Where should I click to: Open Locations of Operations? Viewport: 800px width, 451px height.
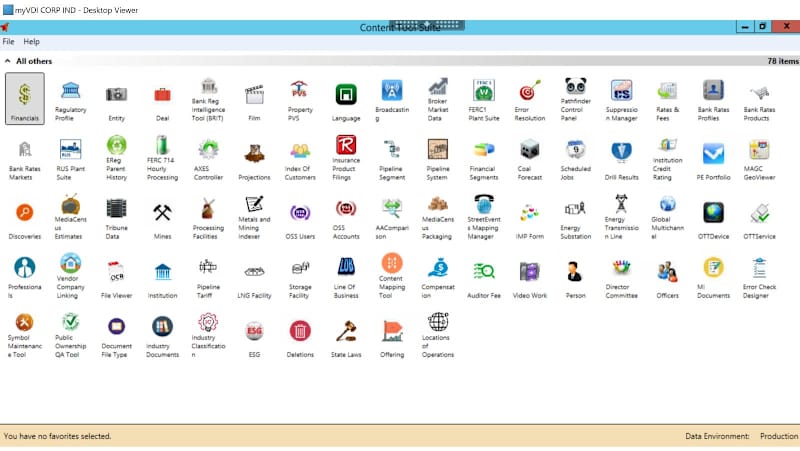coord(438,336)
